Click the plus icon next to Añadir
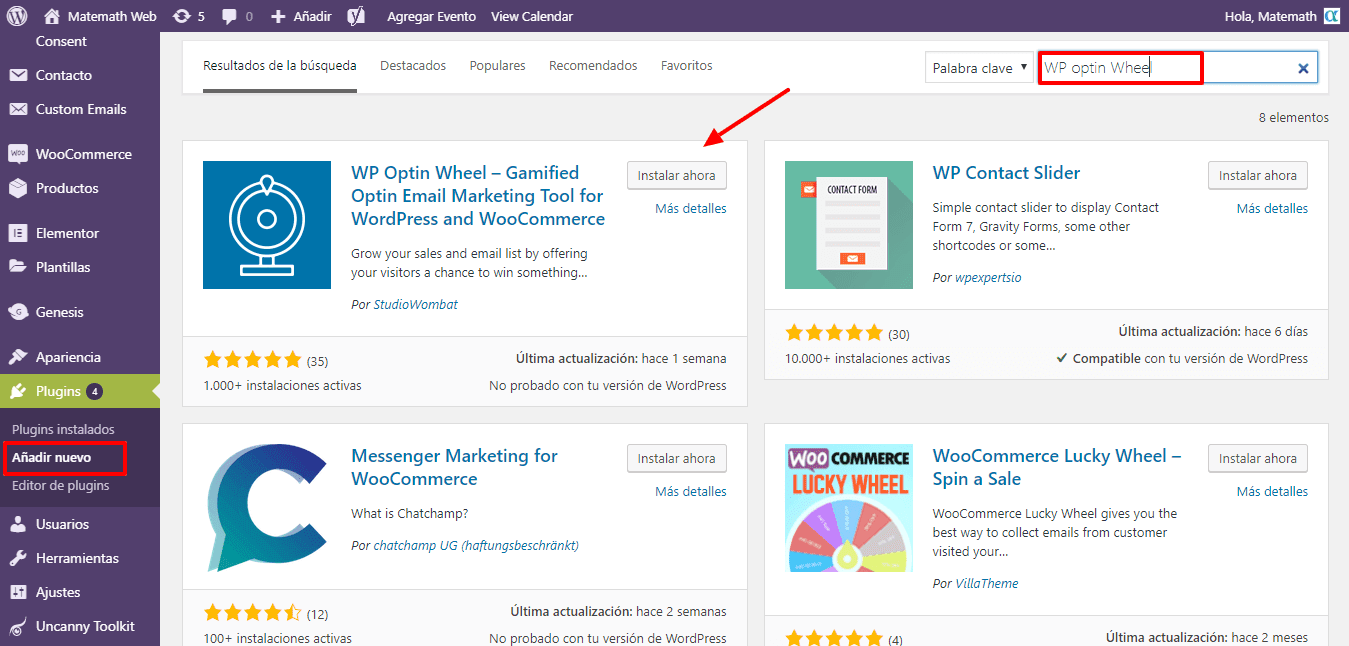This screenshot has height=646, width=1349. 278,16
